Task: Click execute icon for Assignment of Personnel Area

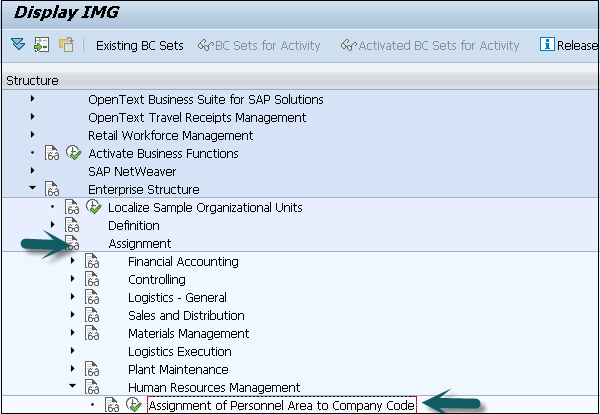Action: (134, 406)
